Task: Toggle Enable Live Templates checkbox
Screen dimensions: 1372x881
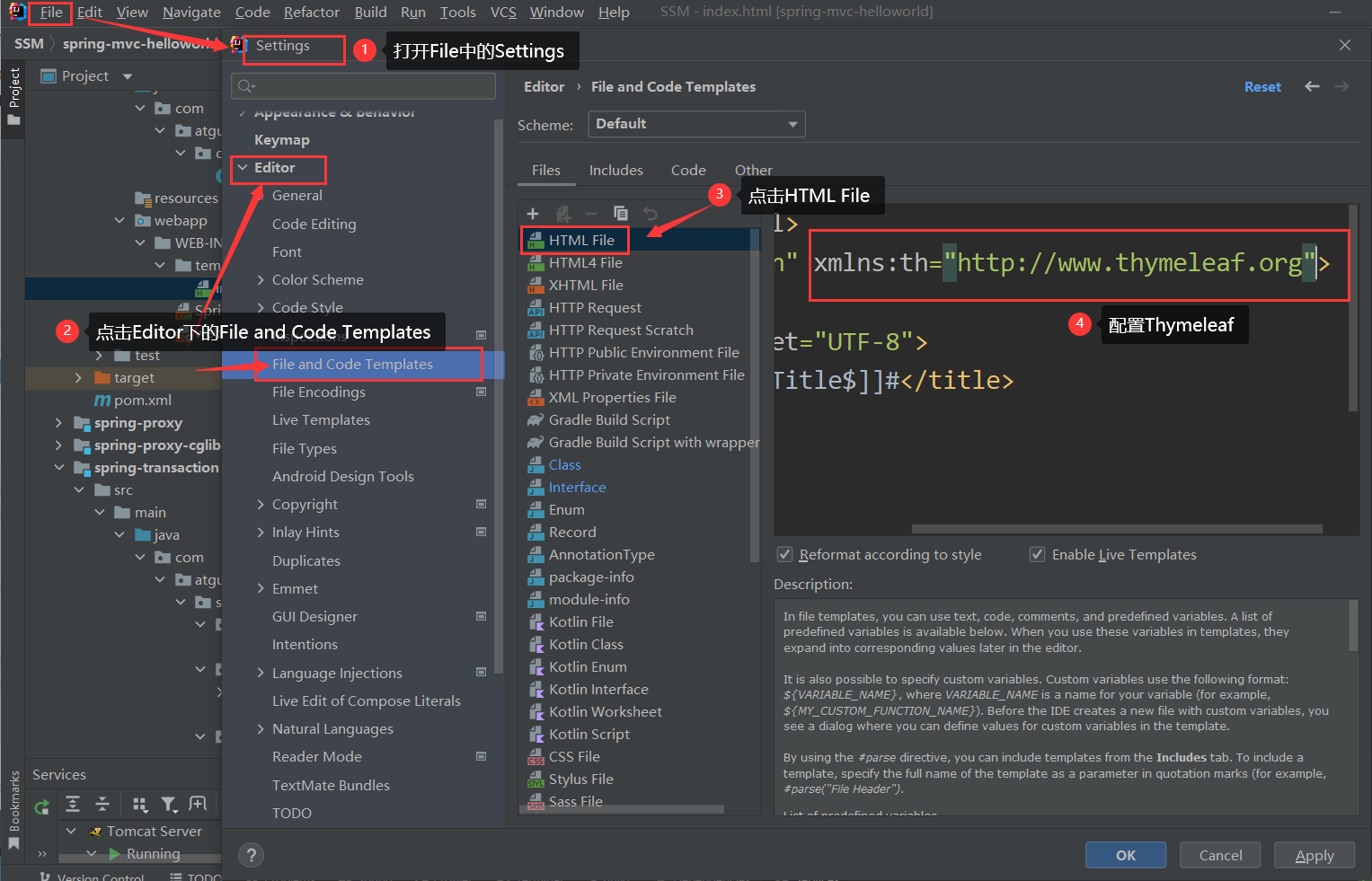Action: pos(1037,554)
